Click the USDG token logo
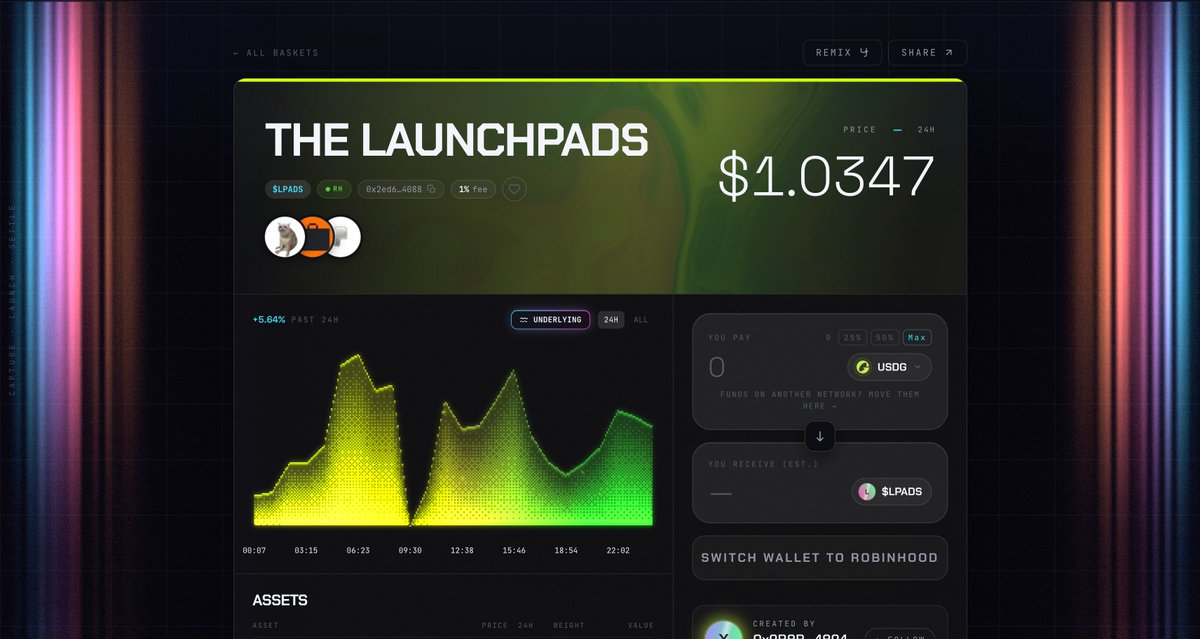The image size is (1200, 639). pyautogui.click(x=863, y=367)
